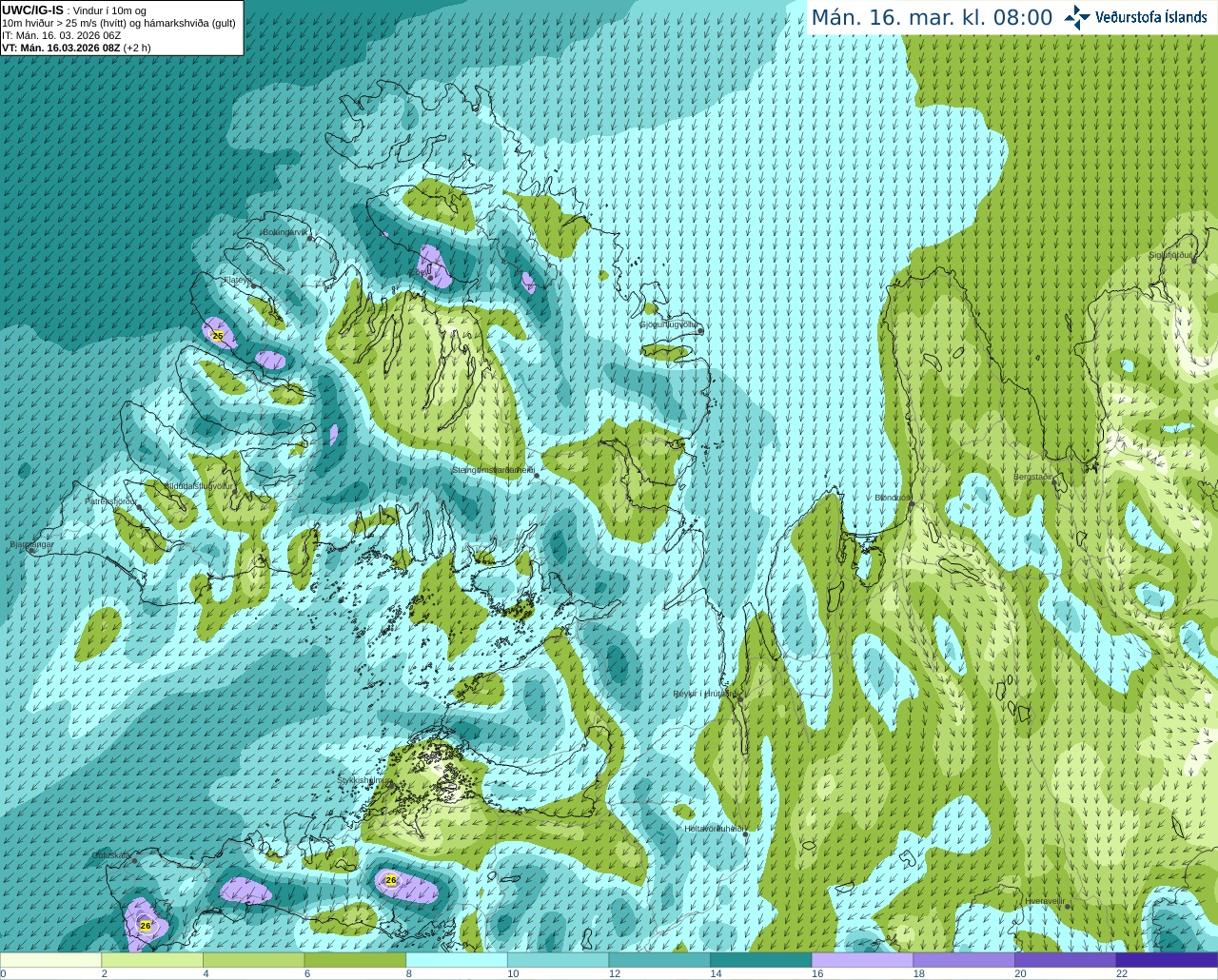Click the Patreksfjörður place label

coord(111,500)
